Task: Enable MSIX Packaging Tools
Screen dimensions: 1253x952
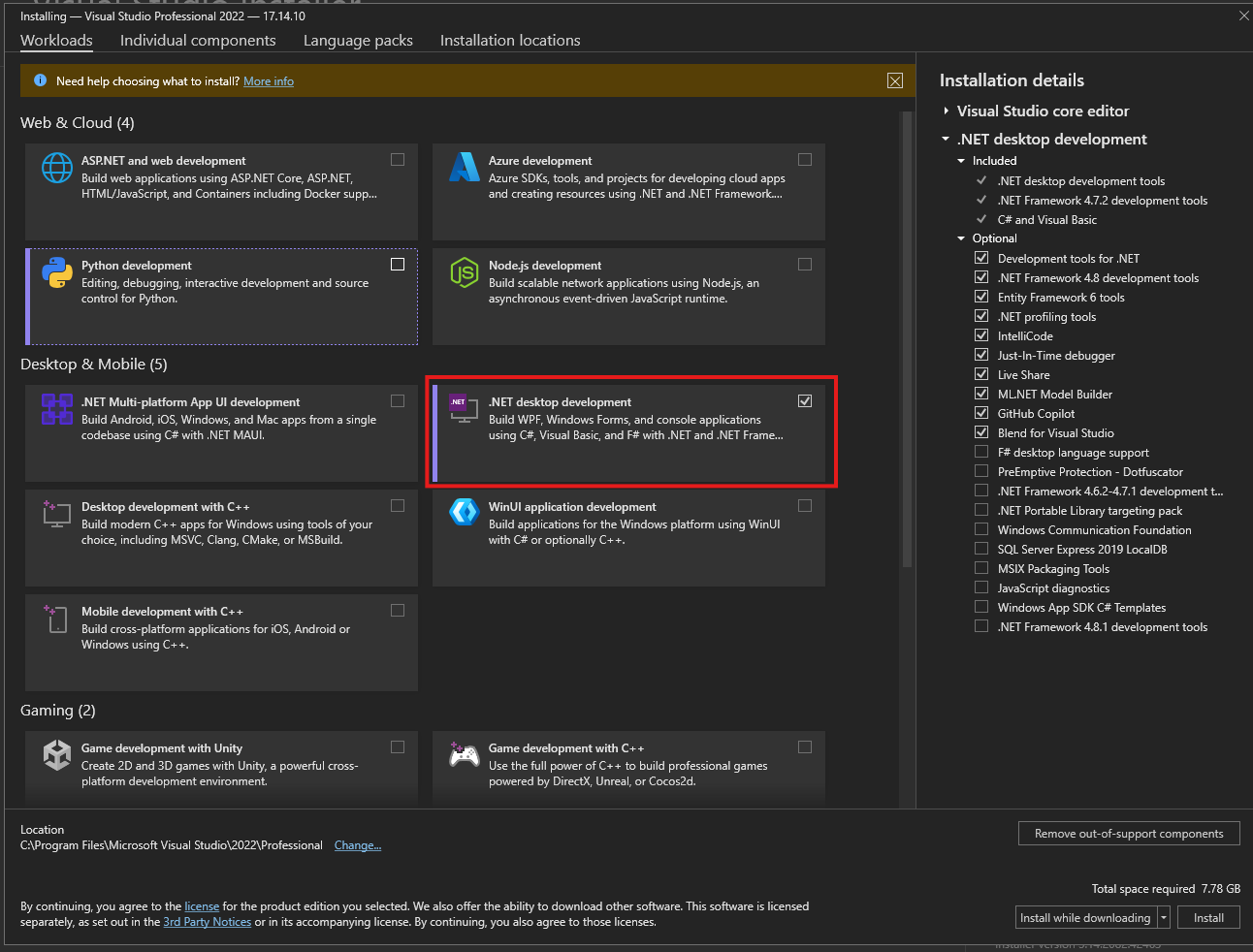Action: click(x=981, y=568)
